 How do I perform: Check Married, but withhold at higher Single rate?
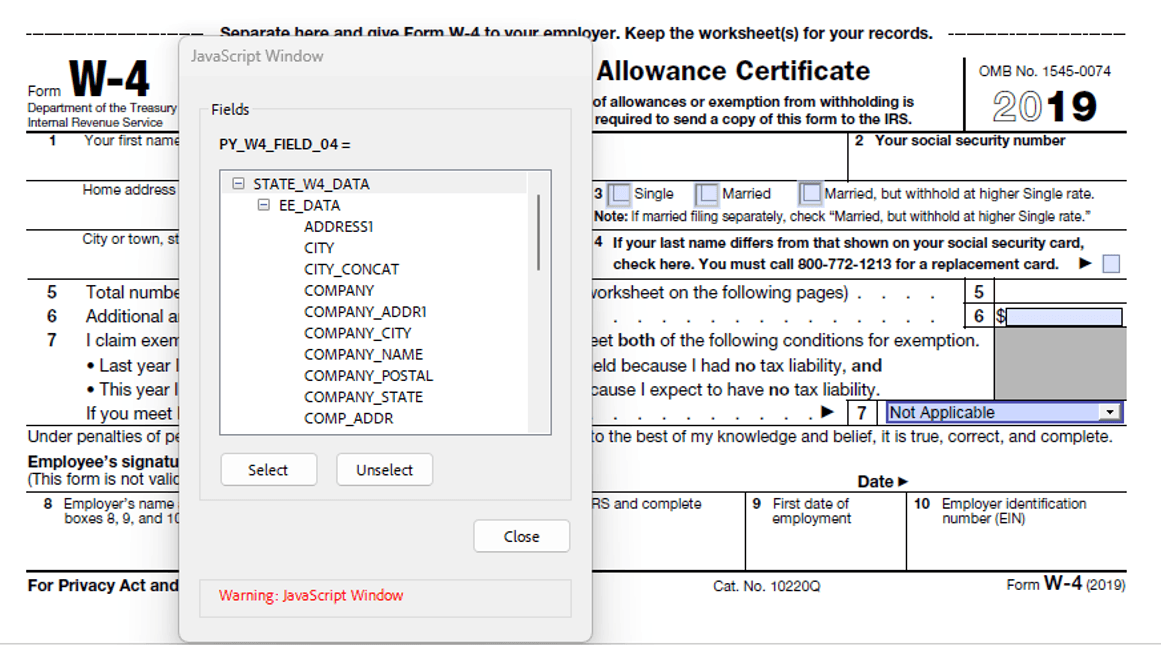click(812, 193)
